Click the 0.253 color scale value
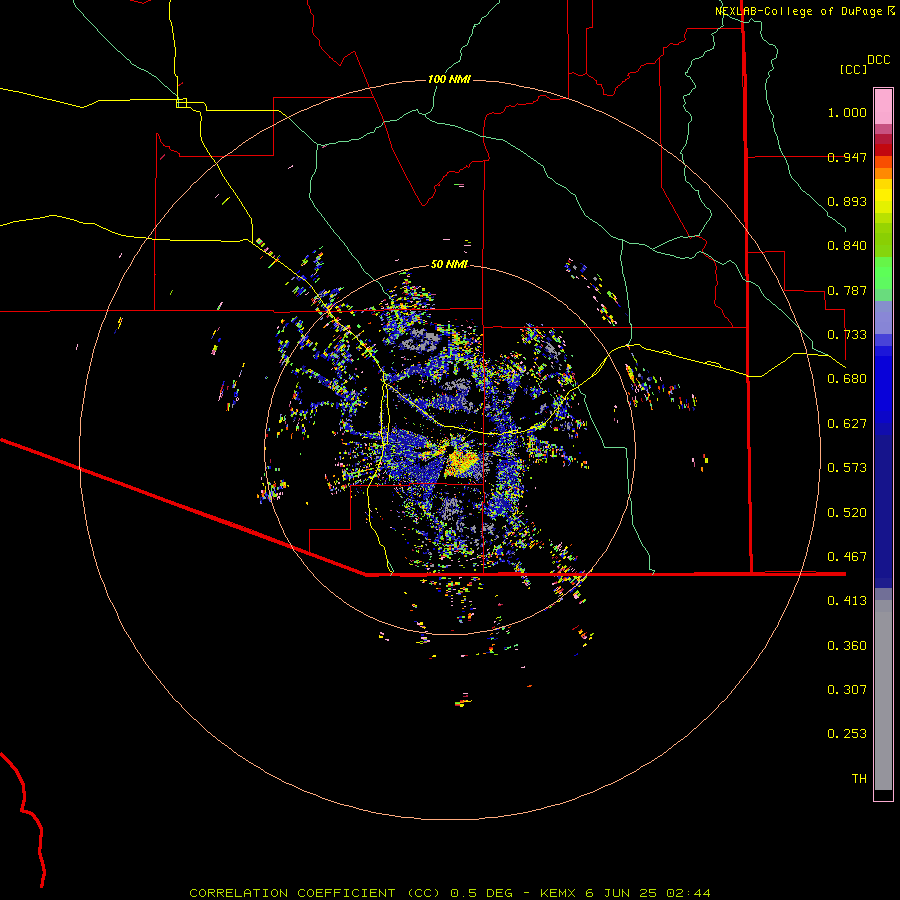The height and width of the screenshot is (900, 900). (847, 734)
